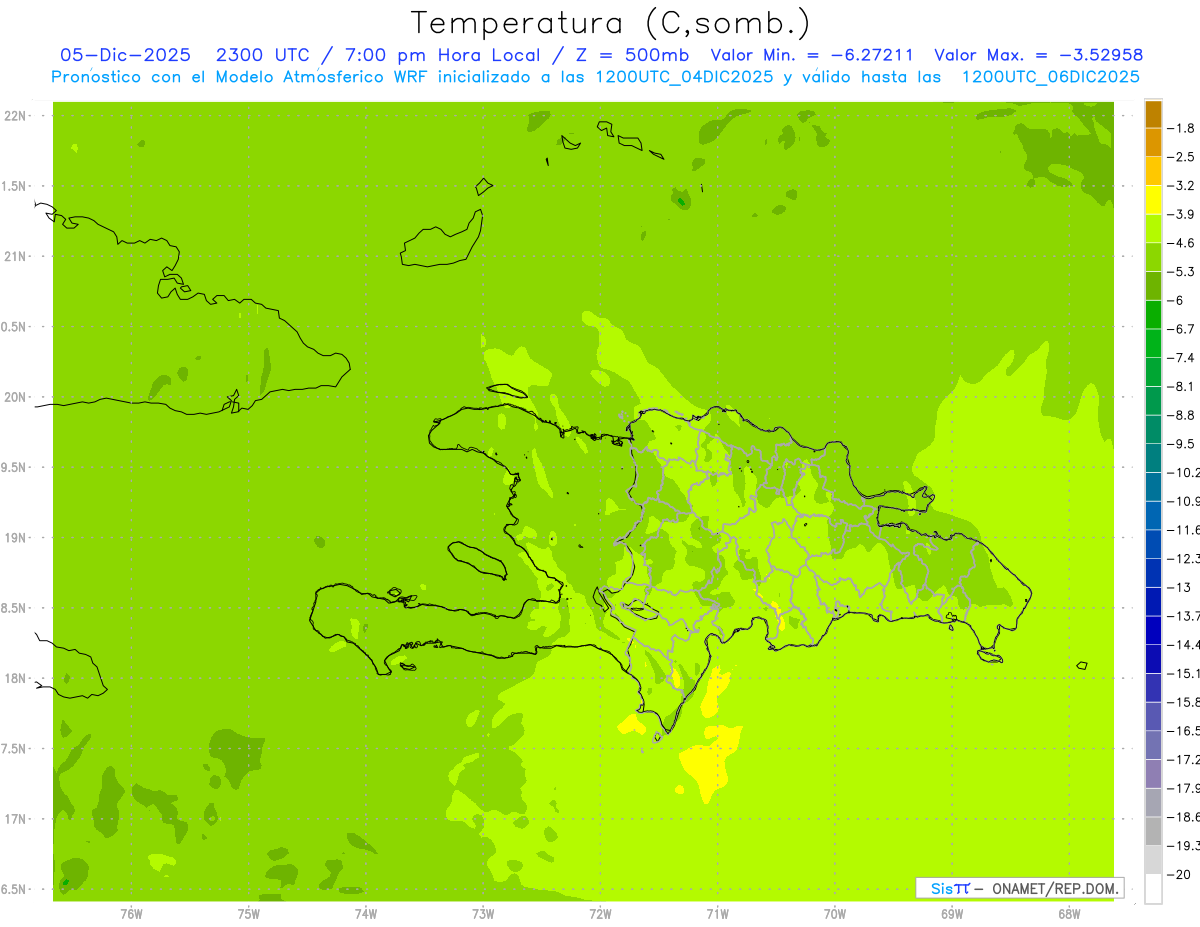Click the '17N' latitude tick label

click(14, 819)
